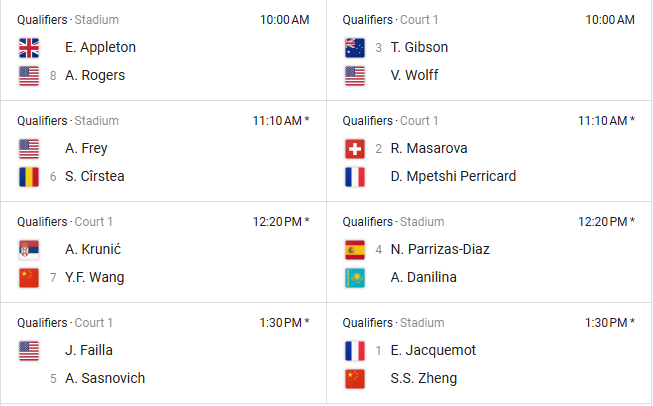Click the Romanian flag next to S. Cîrstea
This screenshot has width=653, height=406.
click(28, 176)
